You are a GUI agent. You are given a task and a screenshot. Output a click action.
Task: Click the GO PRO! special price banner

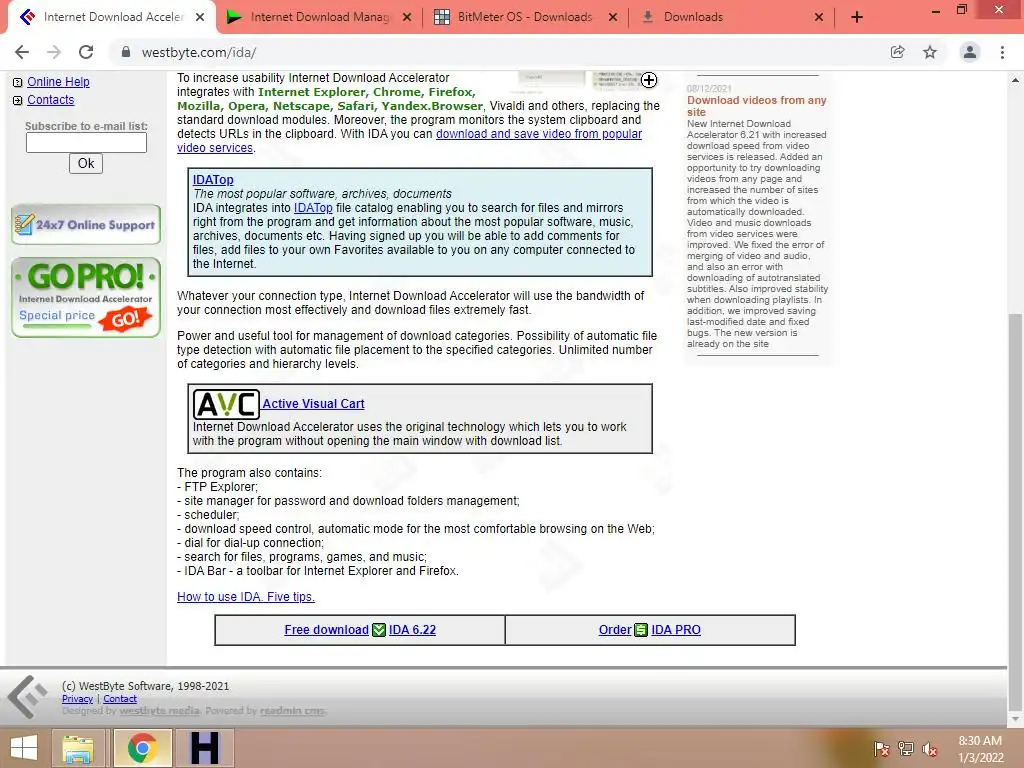pos(86,297)
